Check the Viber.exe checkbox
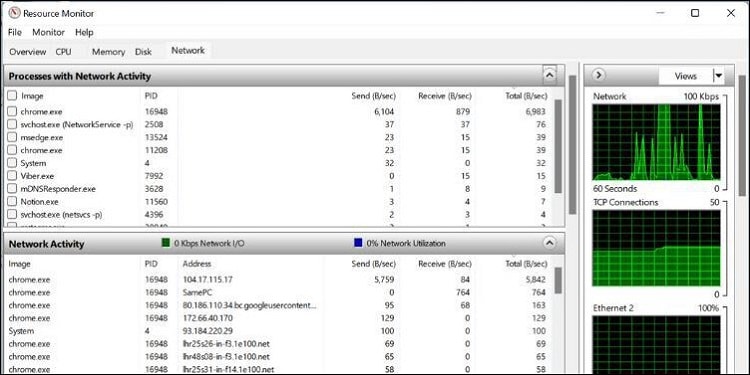Viewport: 750px width, 375px height. tap(12, 176)
